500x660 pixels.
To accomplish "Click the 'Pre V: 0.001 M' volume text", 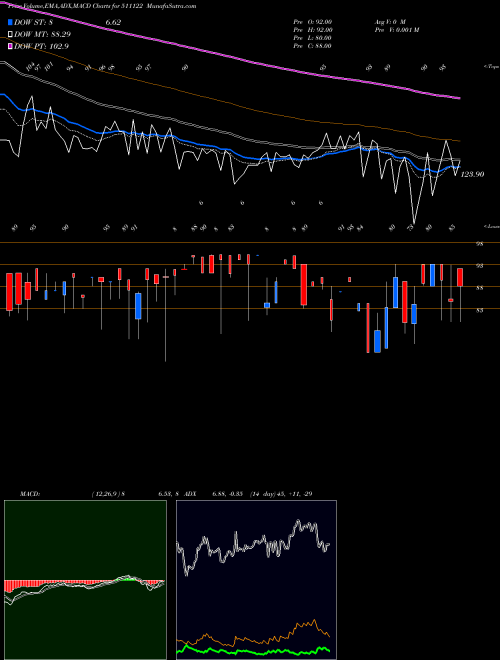I will tap(396, 30).
